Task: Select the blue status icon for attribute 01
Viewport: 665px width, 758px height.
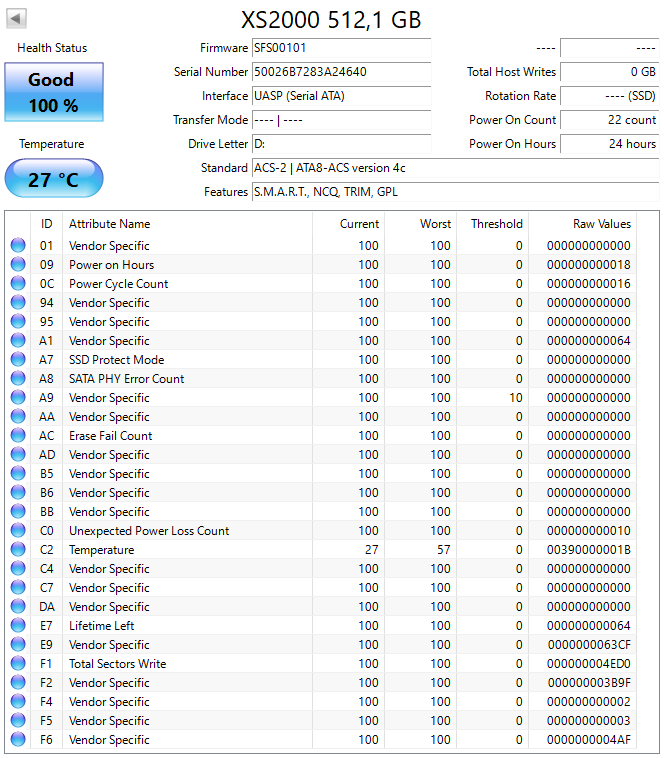Action: (x=18, y=246)
